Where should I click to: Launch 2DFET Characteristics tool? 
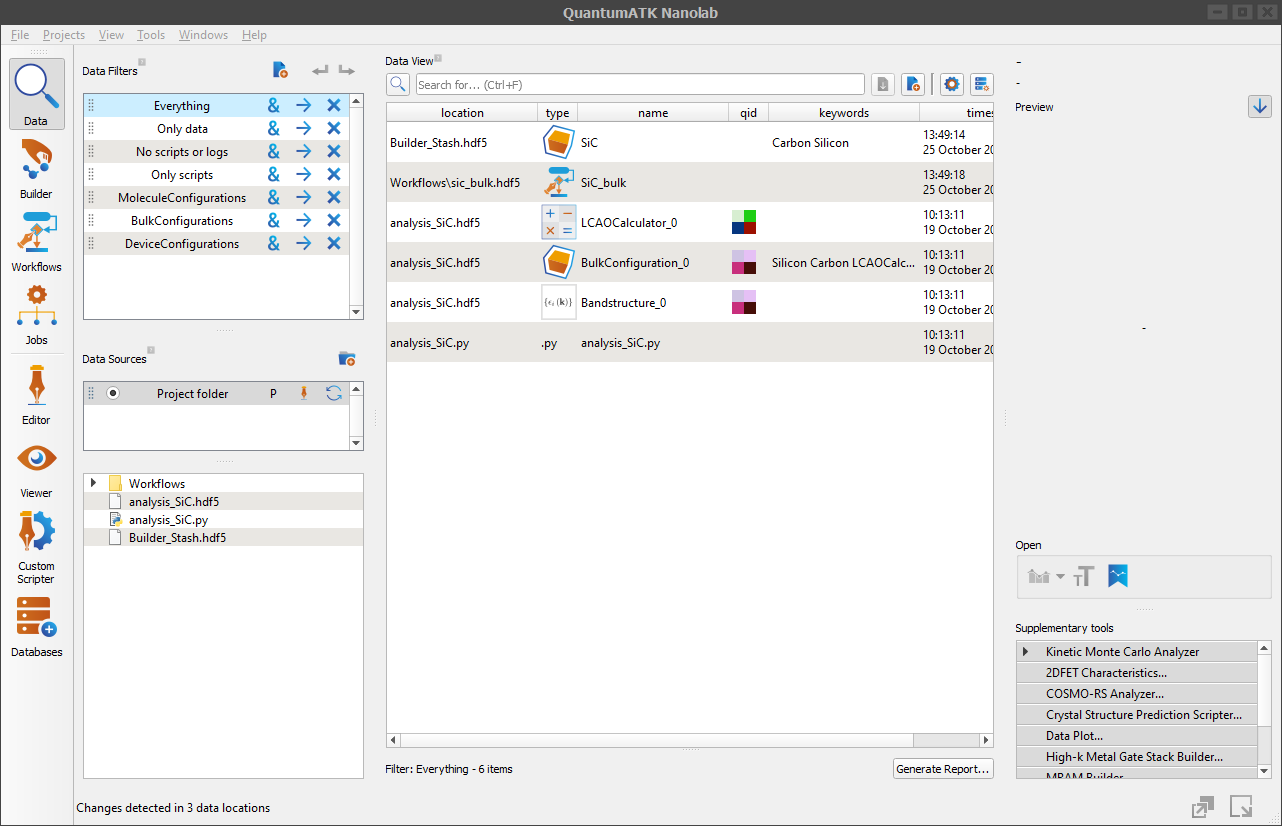(1137, 673)
